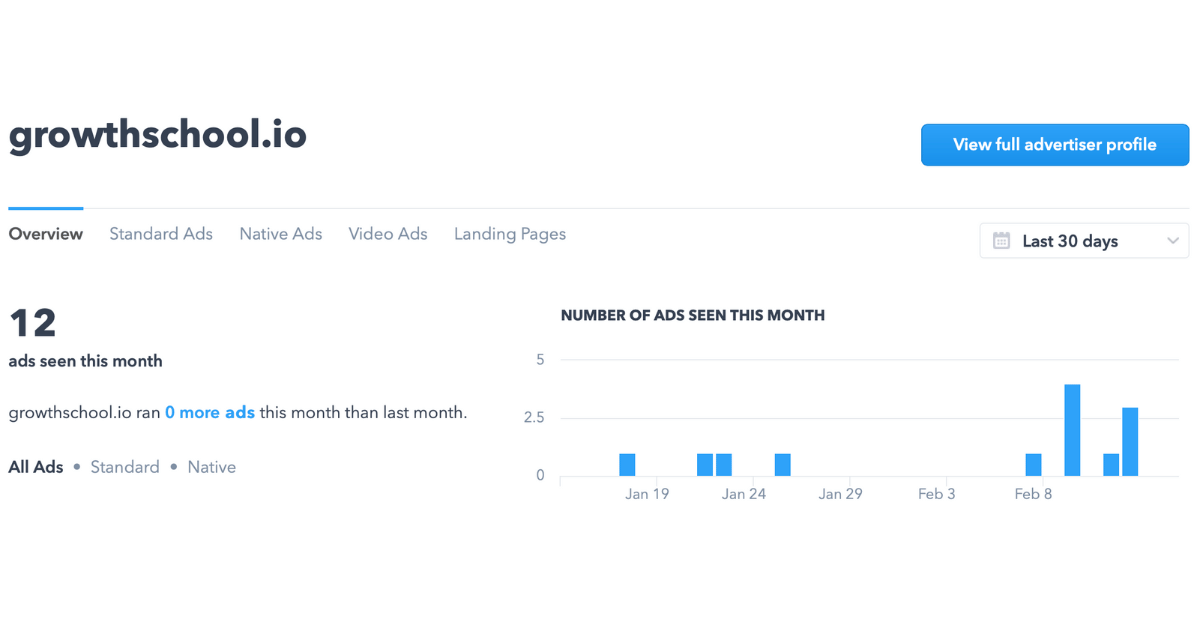Image resolution: width=1200 pixels, height=630 pixels.
Task: Go to the Native Ads tab
Action: pyautogui.click(x=281, y=234)
